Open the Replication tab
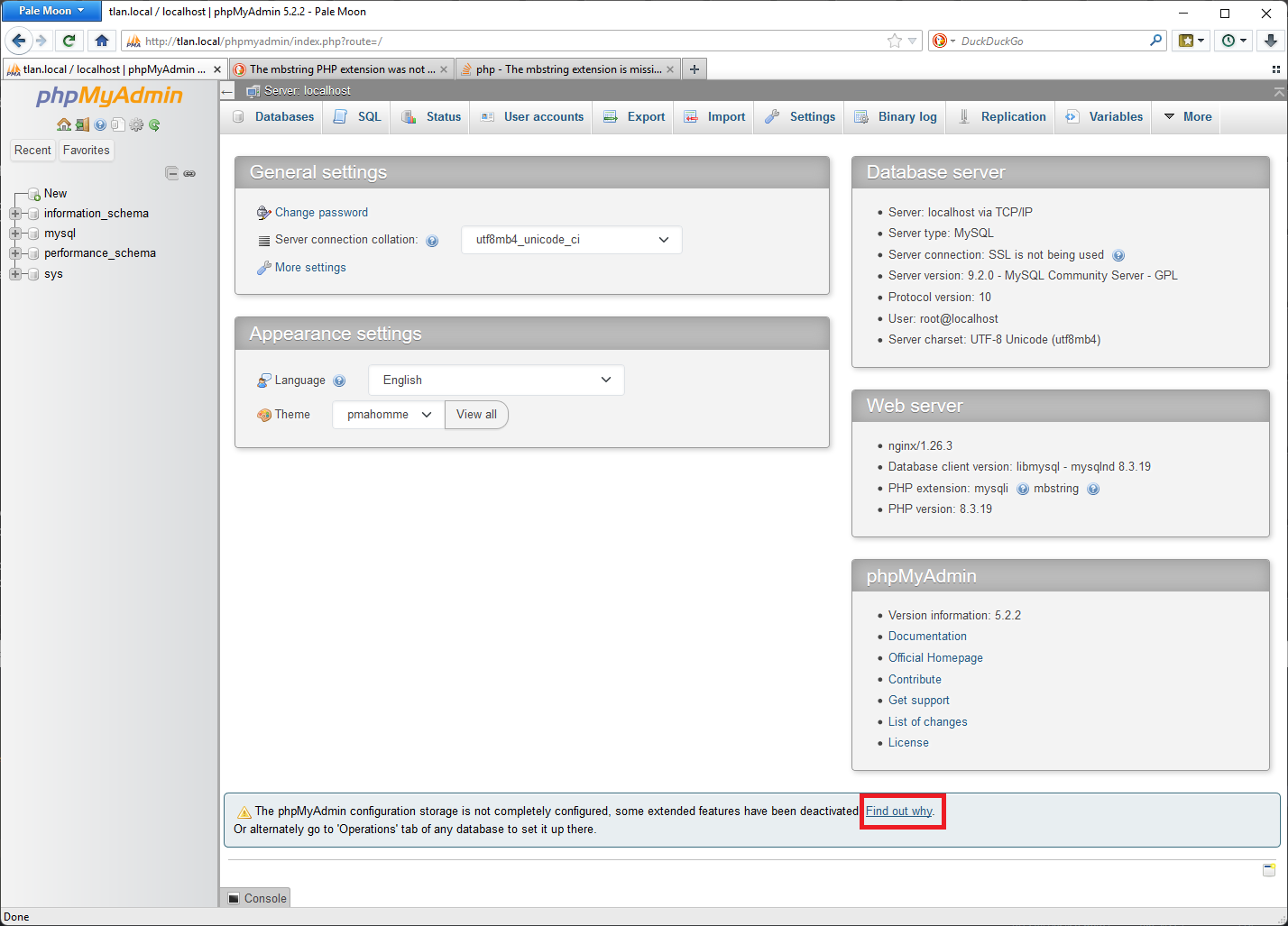This screenshot has height=926, width=1288. click(1001, 117)
